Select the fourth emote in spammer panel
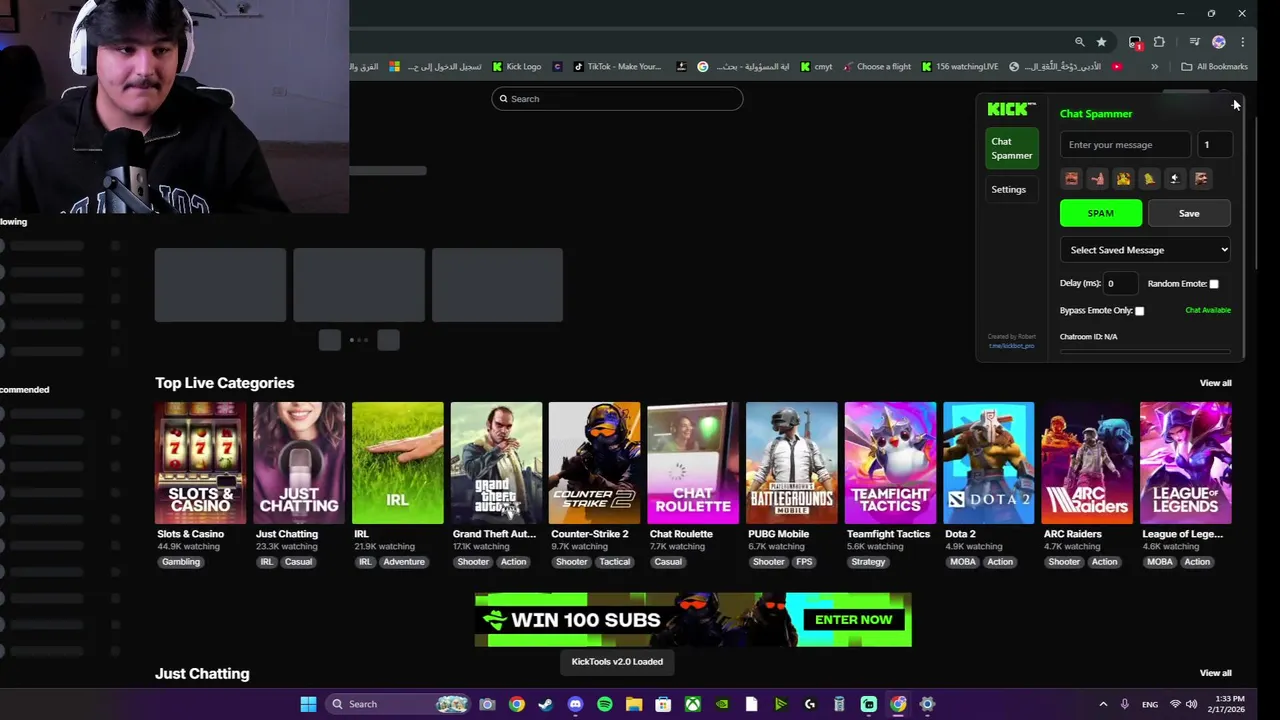1280x720 pixels. pyautogui.click(x=1150, y=179)
